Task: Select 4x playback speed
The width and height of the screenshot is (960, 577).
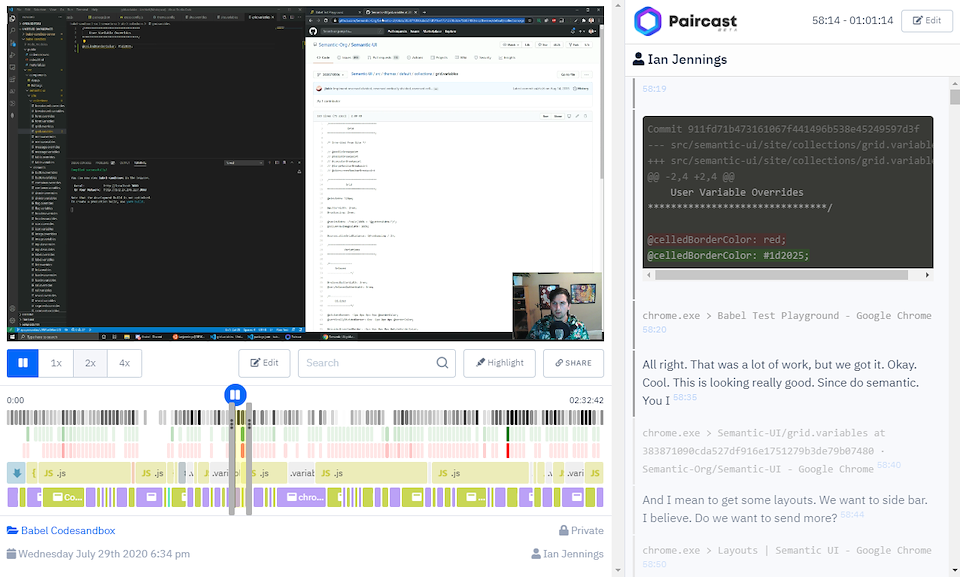Action: coord(124,363)
